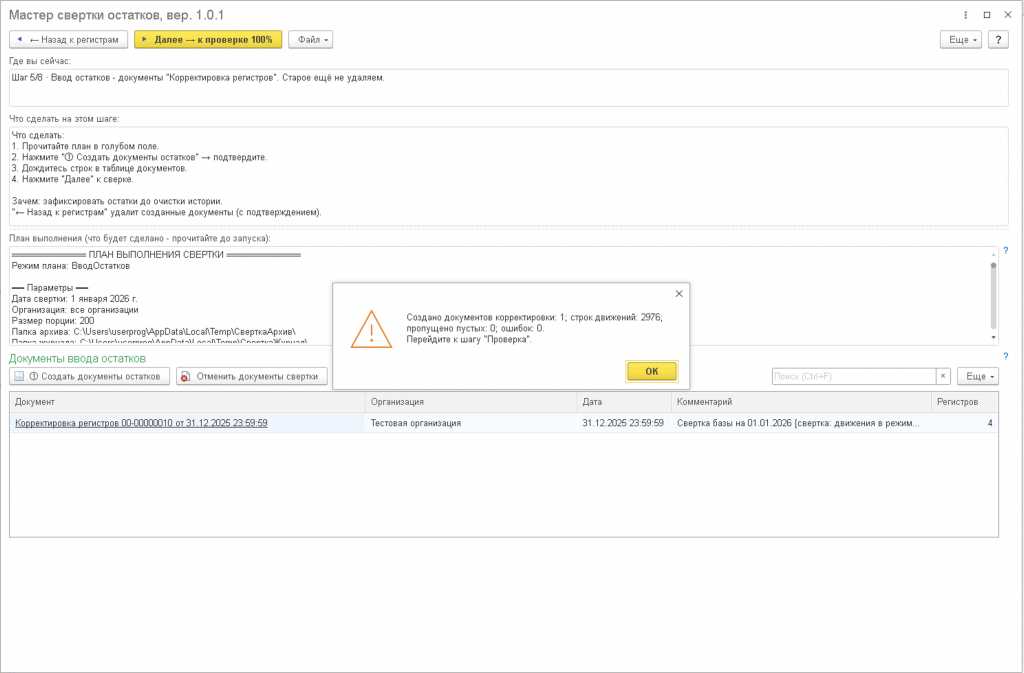This screenshot has height=673, width=1024.
Task: Open the Файл dropdown menu
Action: (x=311, y=40)
